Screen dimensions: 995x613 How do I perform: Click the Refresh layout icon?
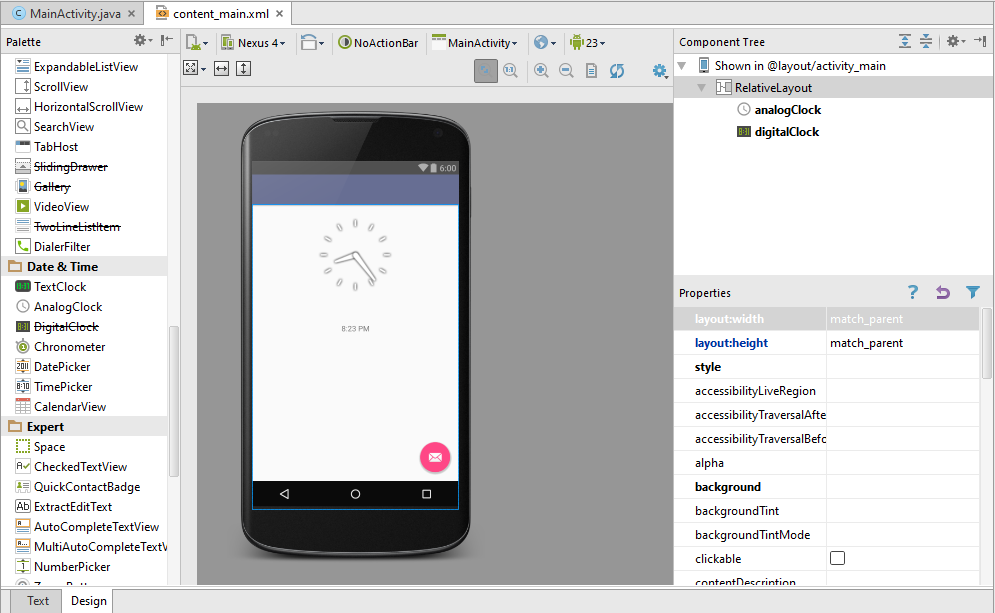(617, 71)
